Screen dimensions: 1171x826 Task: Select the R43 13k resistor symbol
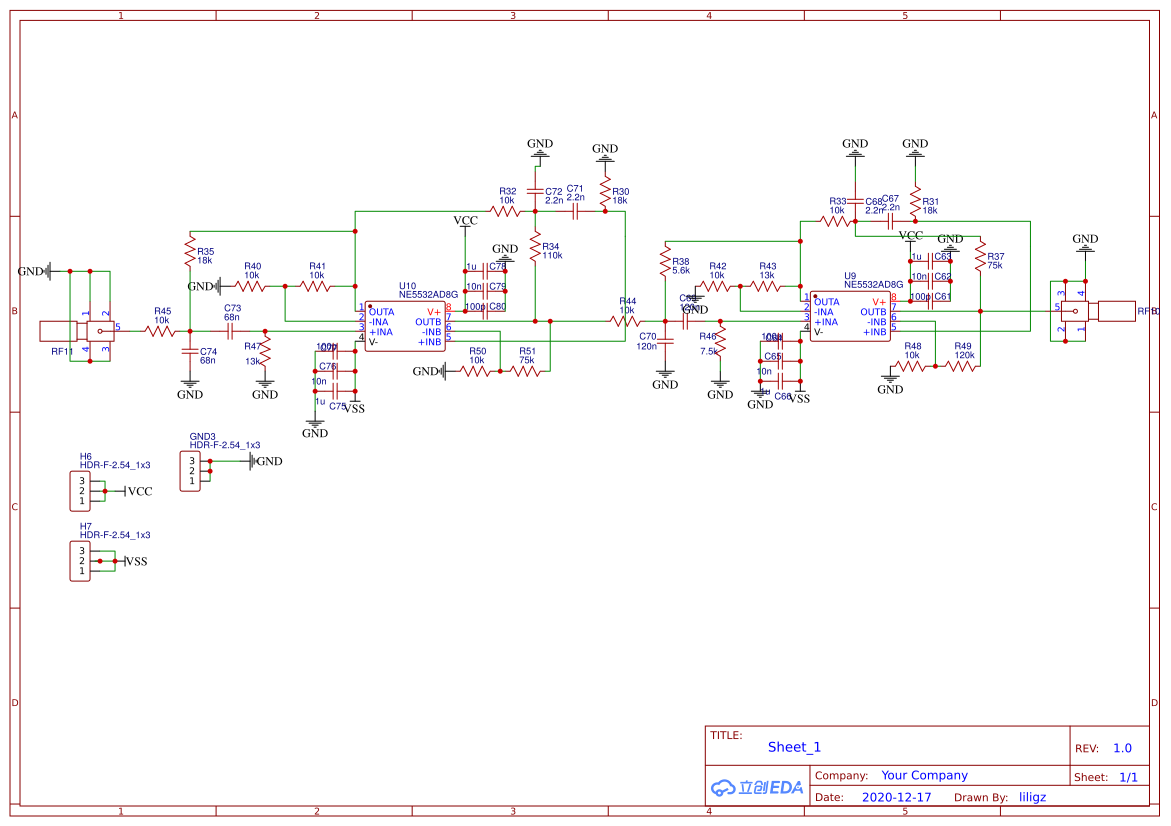pos(765,286)
